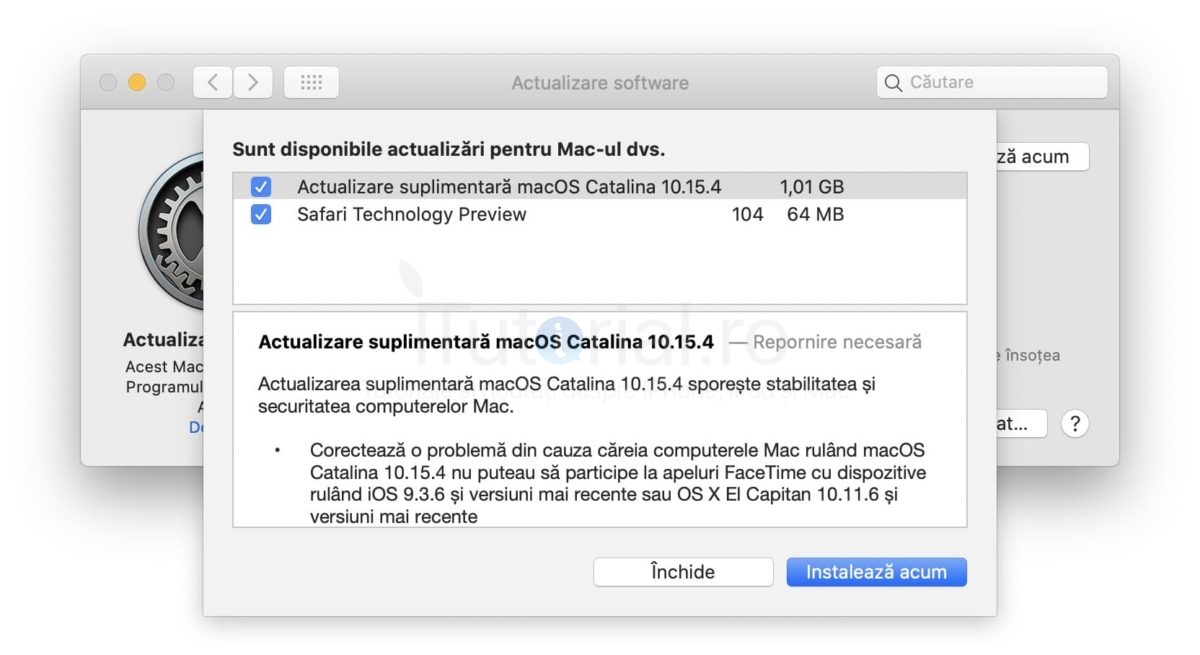Show all preferences with the grid icon
Screen dimensions: 1200x655
311,83
